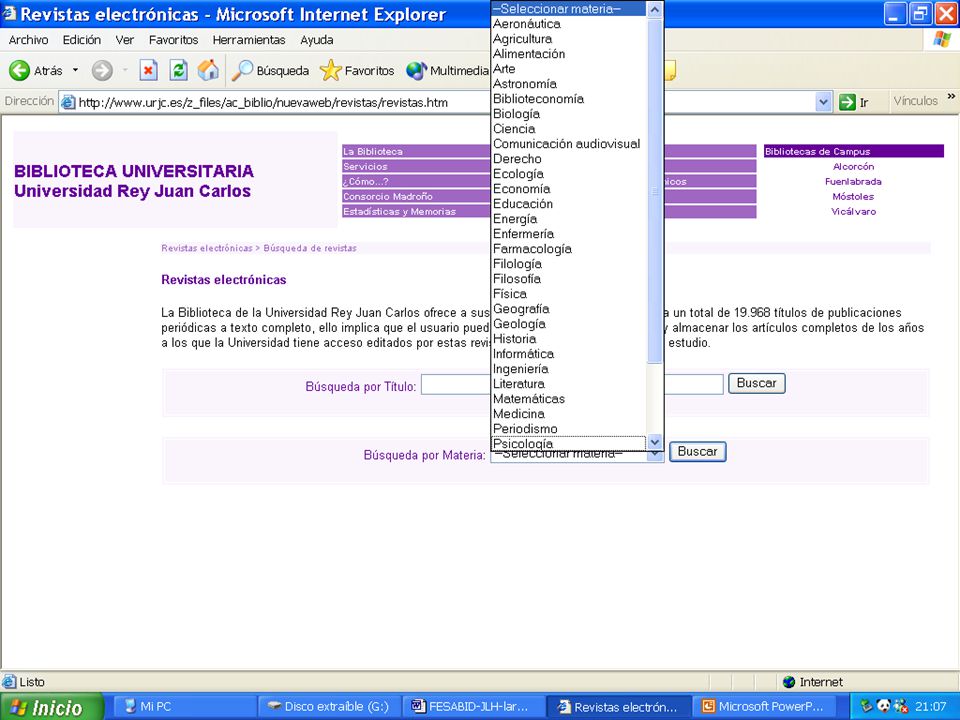The width and height of the screenshot is (960, 720).
Task: Open the Ayuda menu
Action: pos(317,40)
